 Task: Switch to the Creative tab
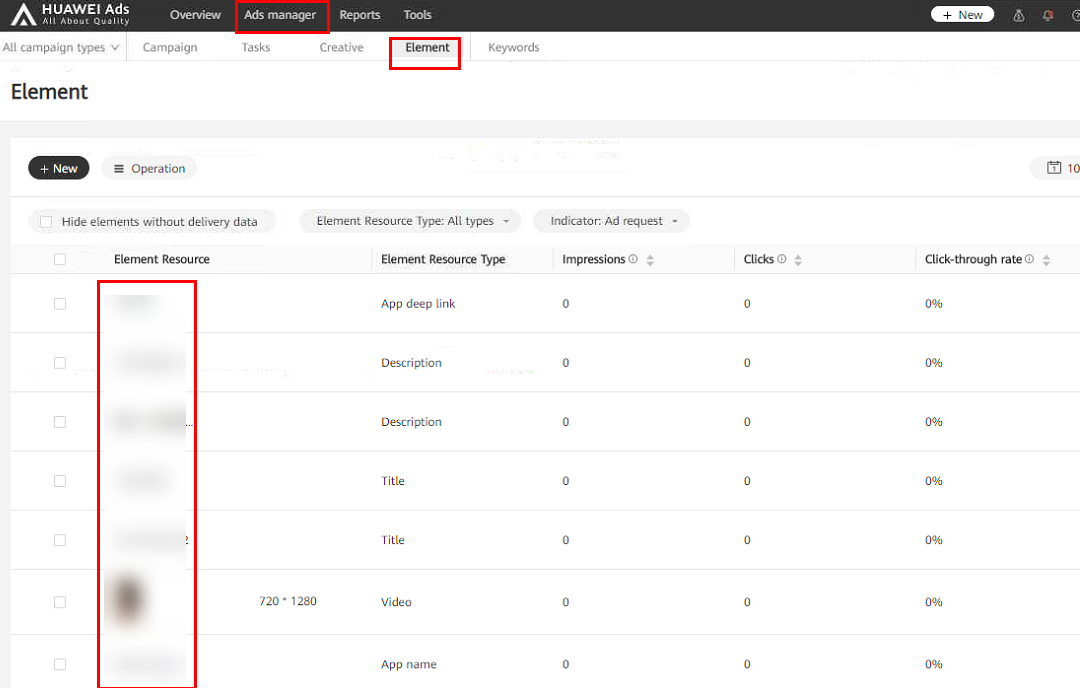point(341,47)
